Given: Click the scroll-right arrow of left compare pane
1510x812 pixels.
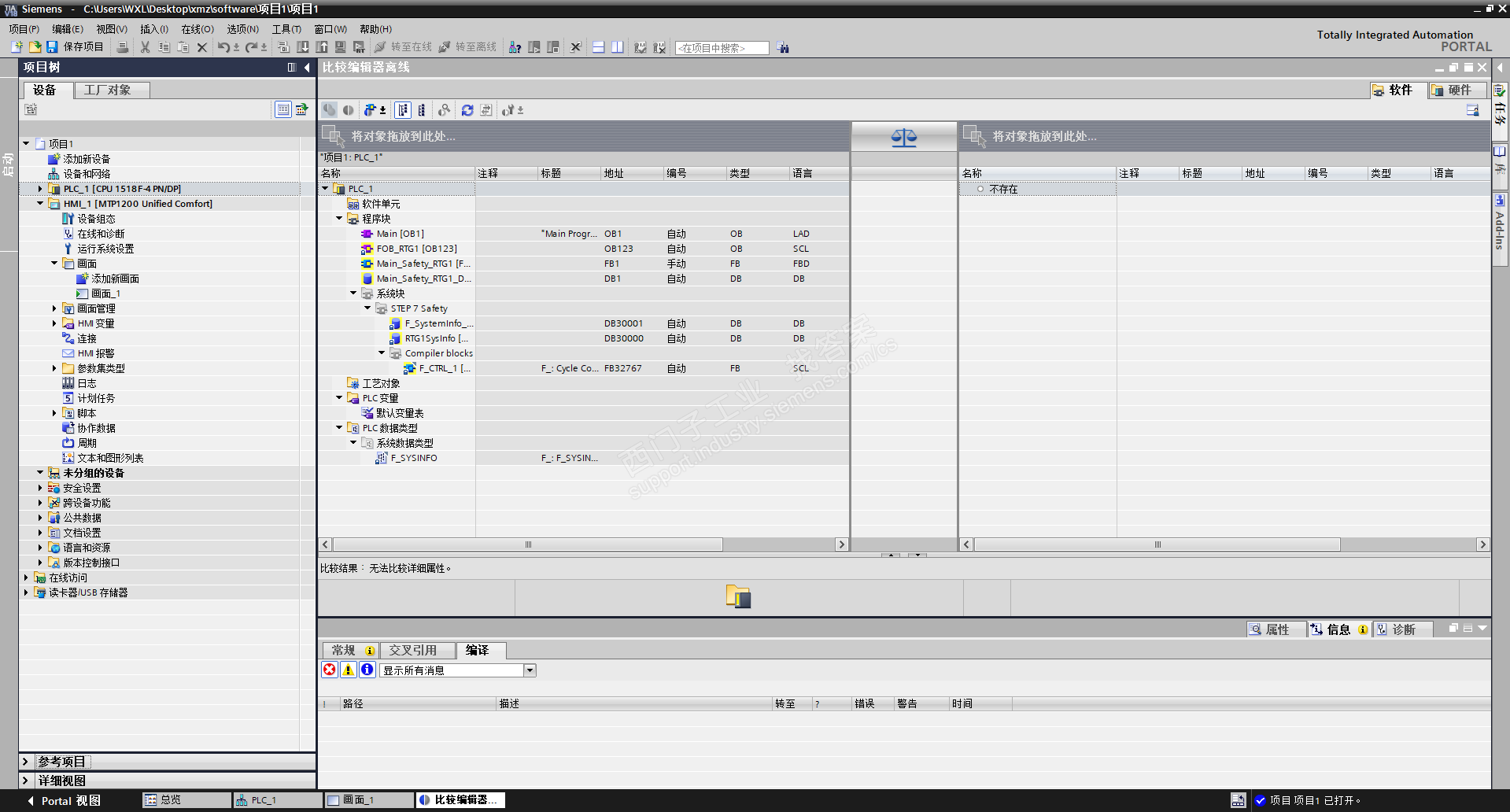Looking at the screenshot, I should [x=841, y=544].
